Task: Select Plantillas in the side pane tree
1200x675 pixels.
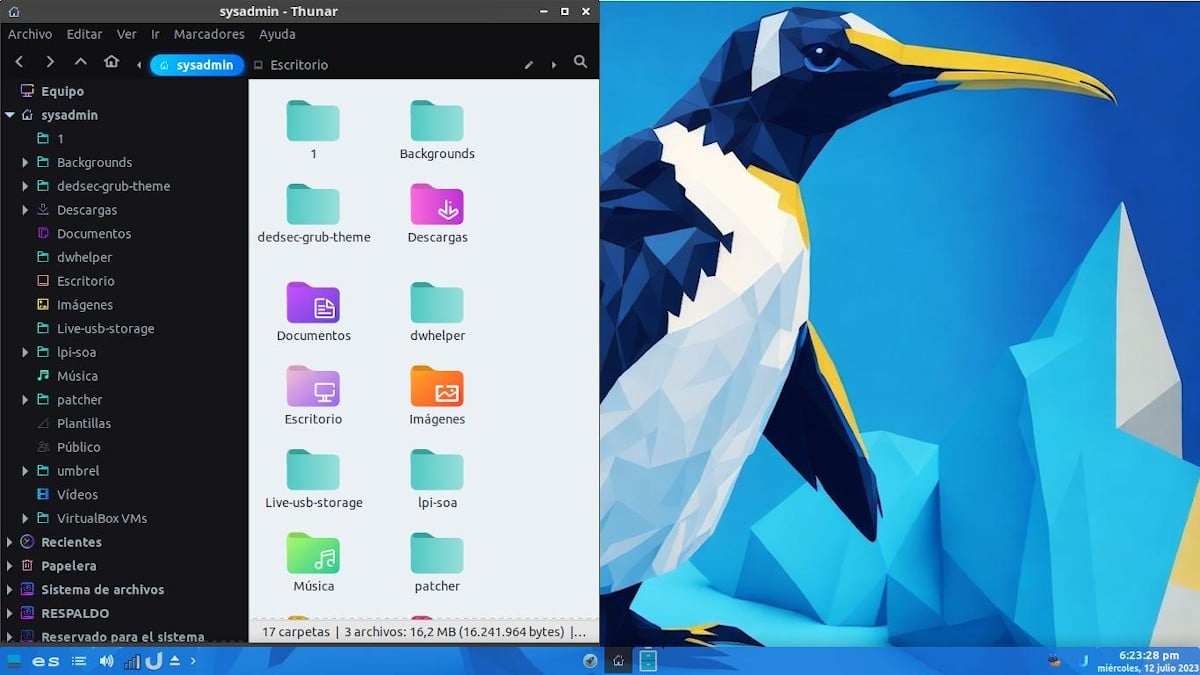Action: (84, 423)
